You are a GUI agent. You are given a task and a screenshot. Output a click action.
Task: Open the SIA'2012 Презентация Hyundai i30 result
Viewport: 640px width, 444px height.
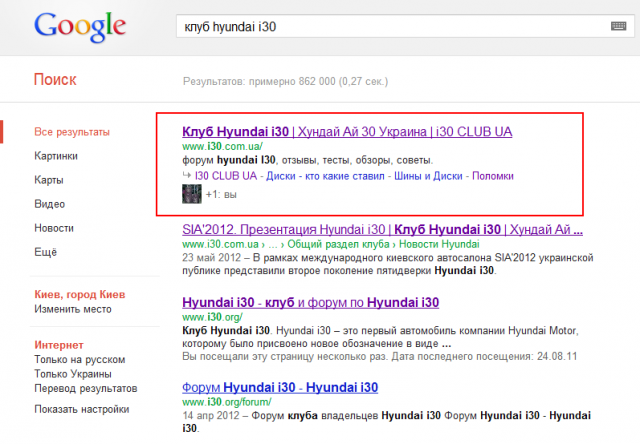(382, 229)
